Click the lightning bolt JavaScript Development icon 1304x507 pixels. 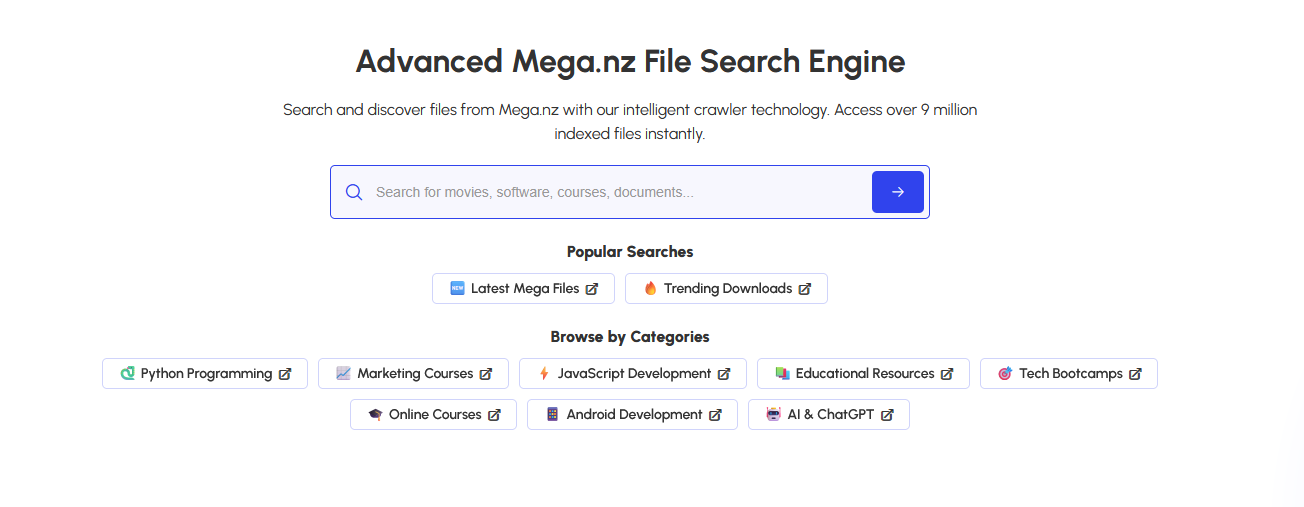click(544, 373)
